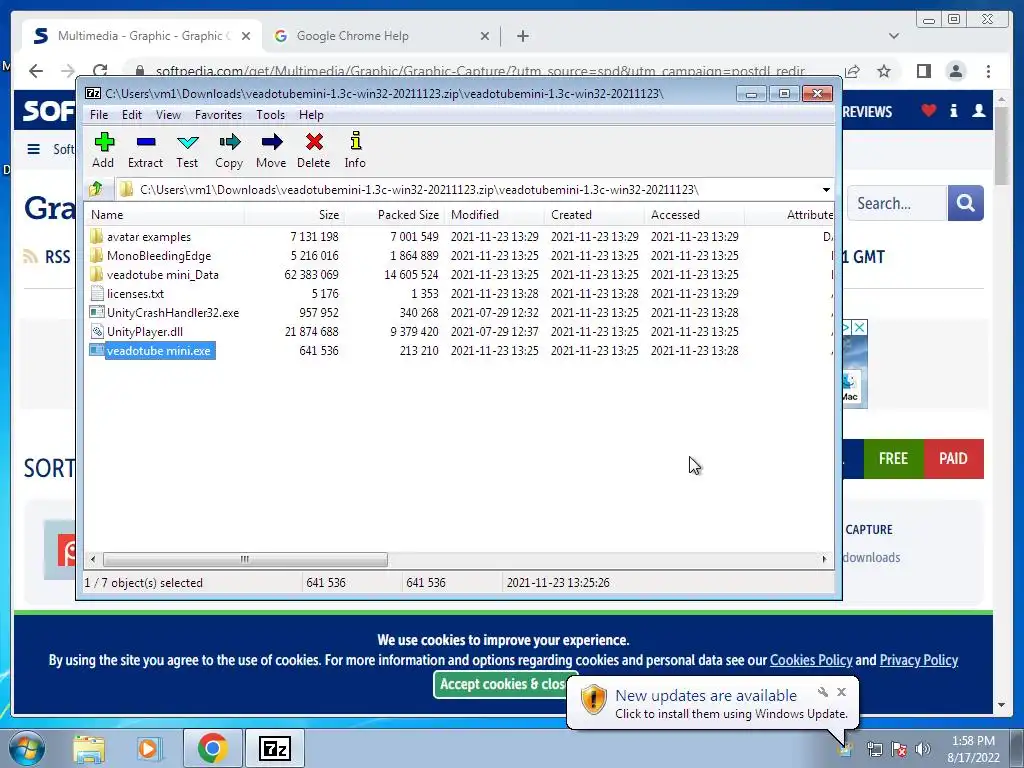The width and height of the screenshot is (1024, 768).
Task: Open the Info toolbar icon in 7-Zip
Action: (355, 150)
